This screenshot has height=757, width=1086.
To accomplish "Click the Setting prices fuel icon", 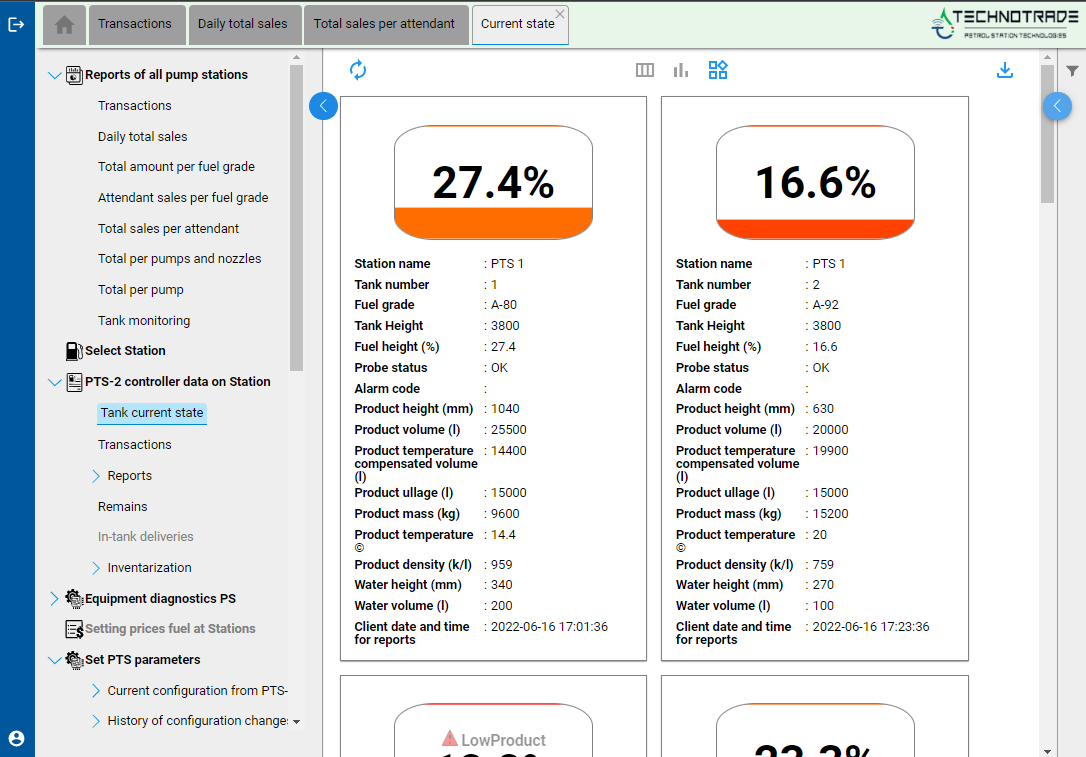I will (x=74, y=629).
